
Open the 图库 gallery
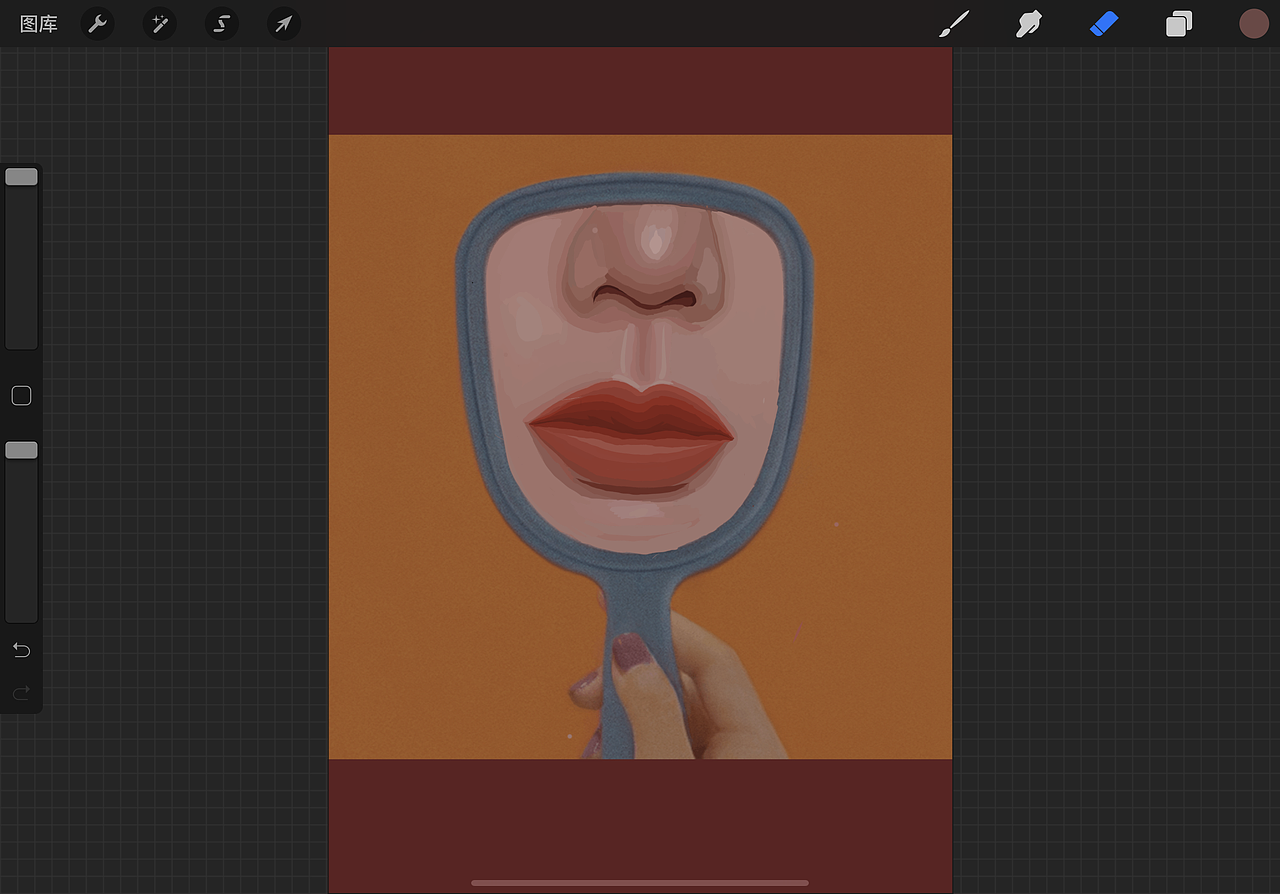[x=39, y=24]
